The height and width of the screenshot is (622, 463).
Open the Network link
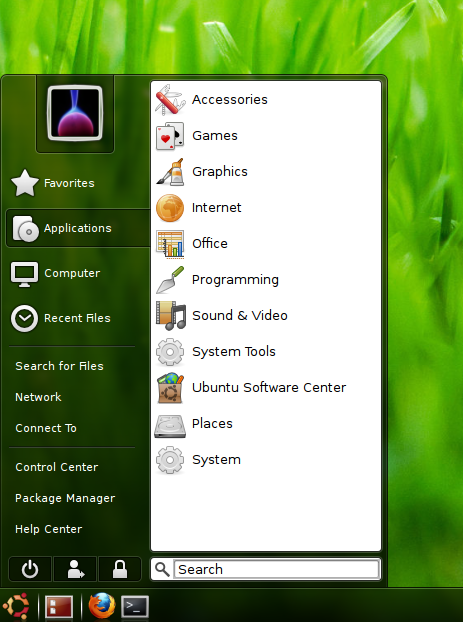(x=38, y=397)
